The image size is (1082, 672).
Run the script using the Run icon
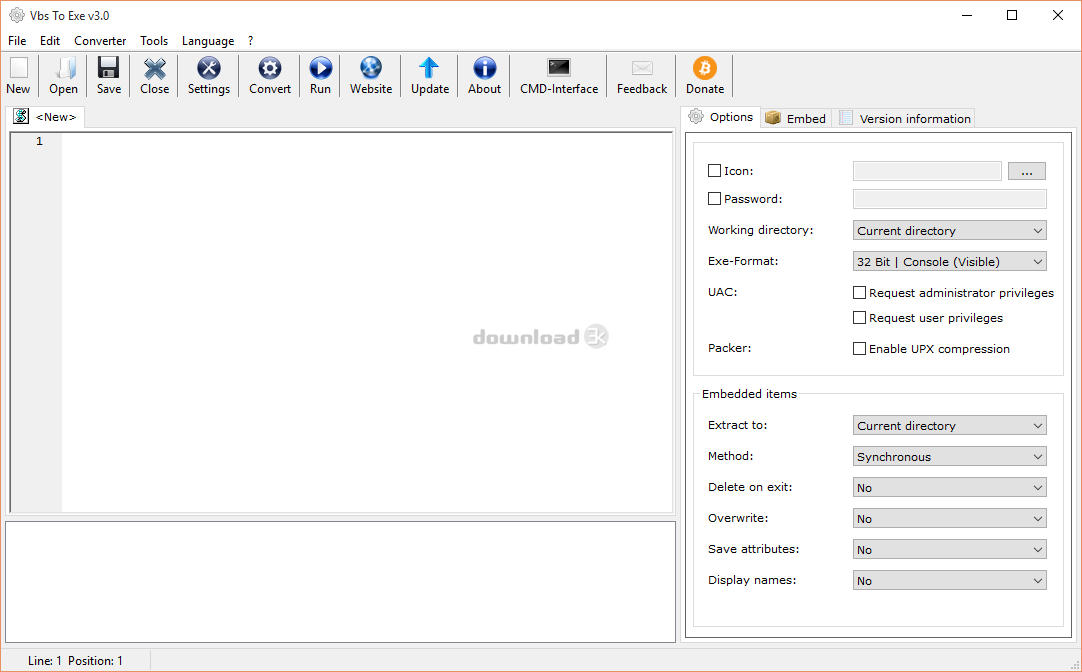320,75
